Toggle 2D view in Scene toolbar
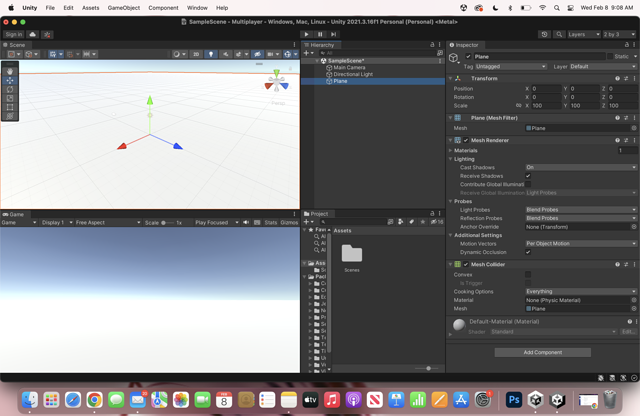 coord(196,54)
